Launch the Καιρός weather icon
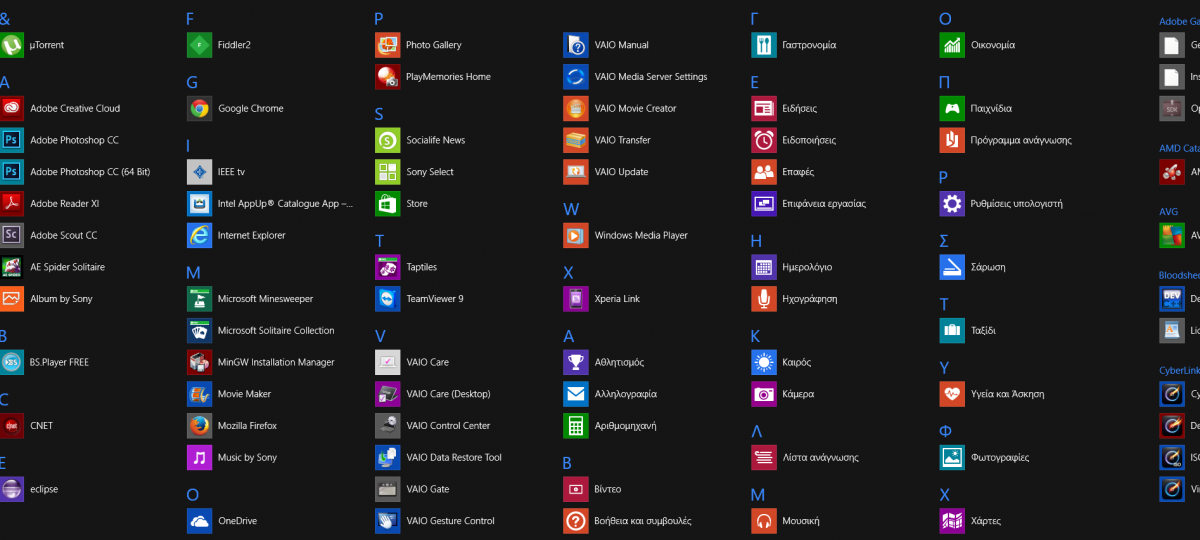Viewport: 1200px width, 540px height. pos(764,362)
